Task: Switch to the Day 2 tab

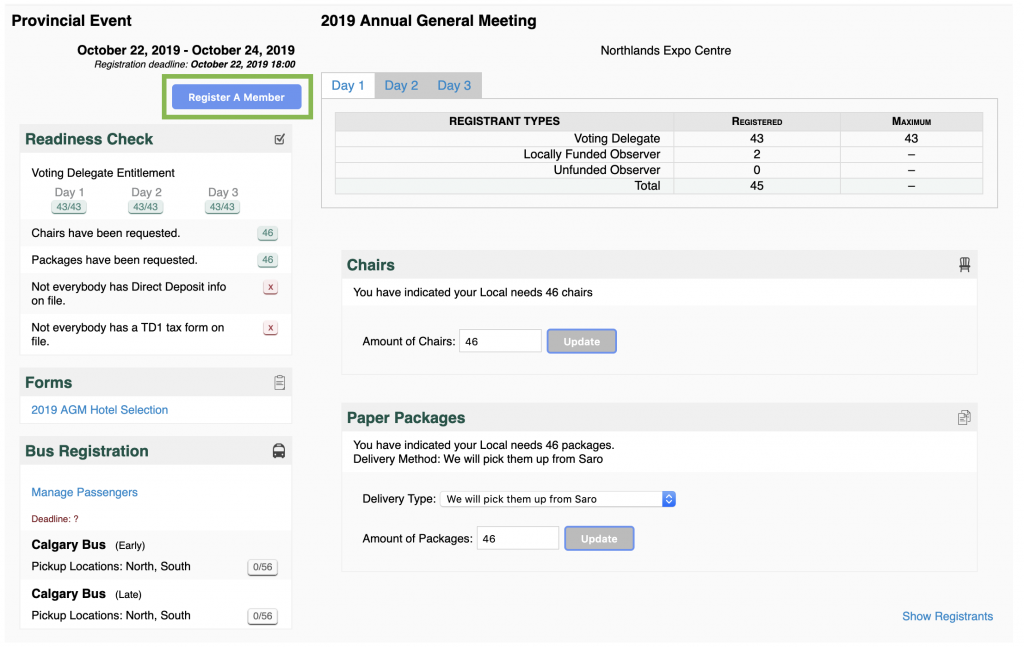Action: [x=401, y=85]
